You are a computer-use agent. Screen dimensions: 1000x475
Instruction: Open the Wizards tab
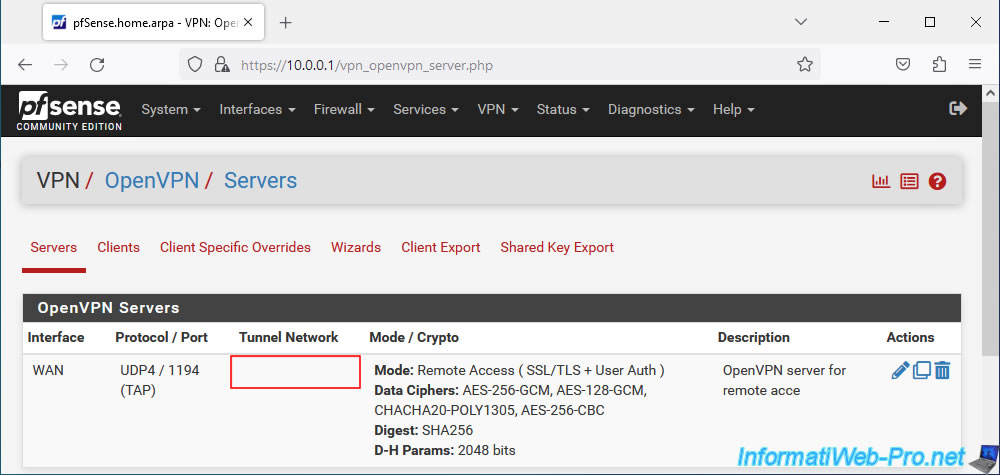point(356,247)
